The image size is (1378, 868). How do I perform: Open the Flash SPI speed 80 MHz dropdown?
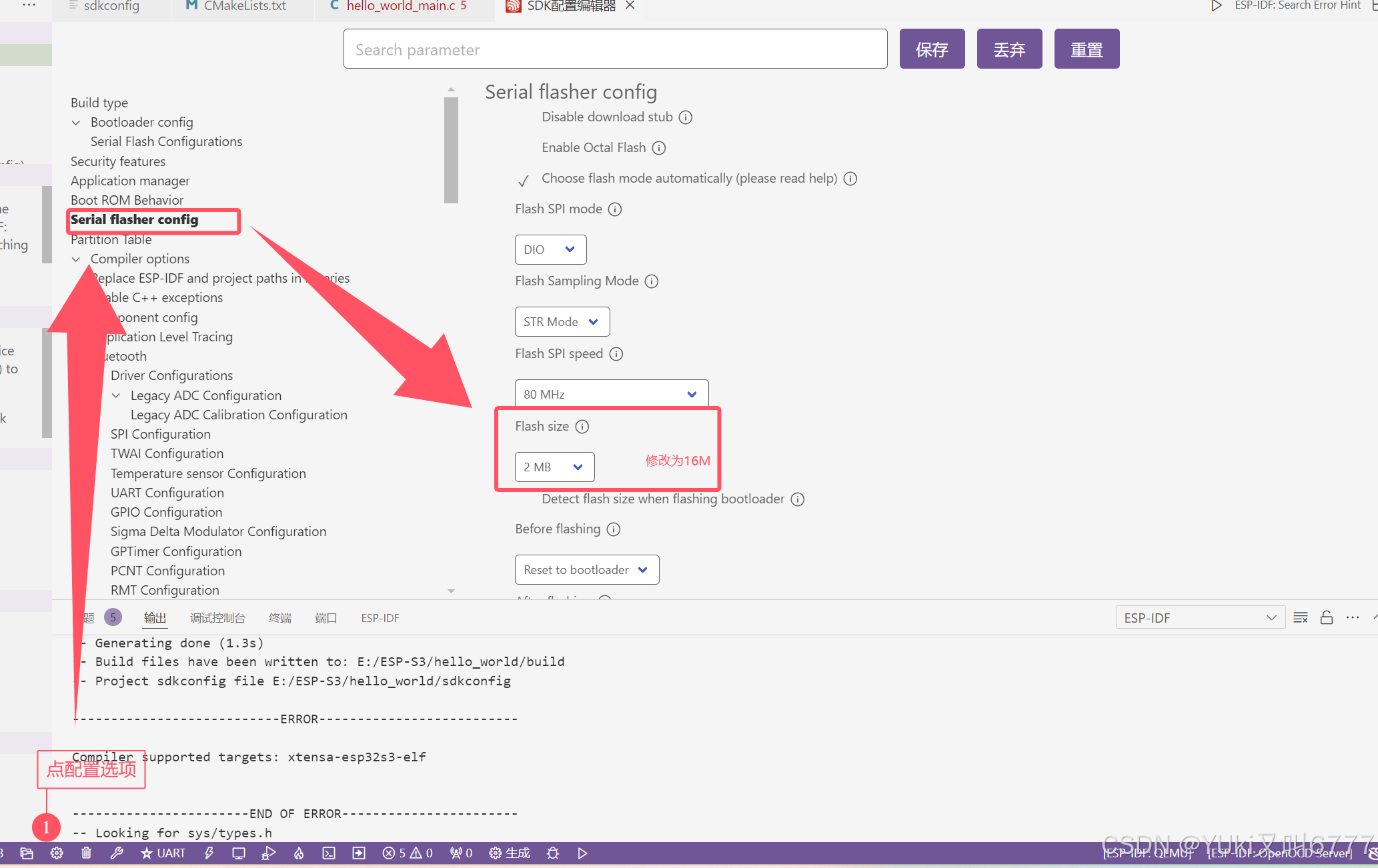pyautogui.click(x=611, y=394)
